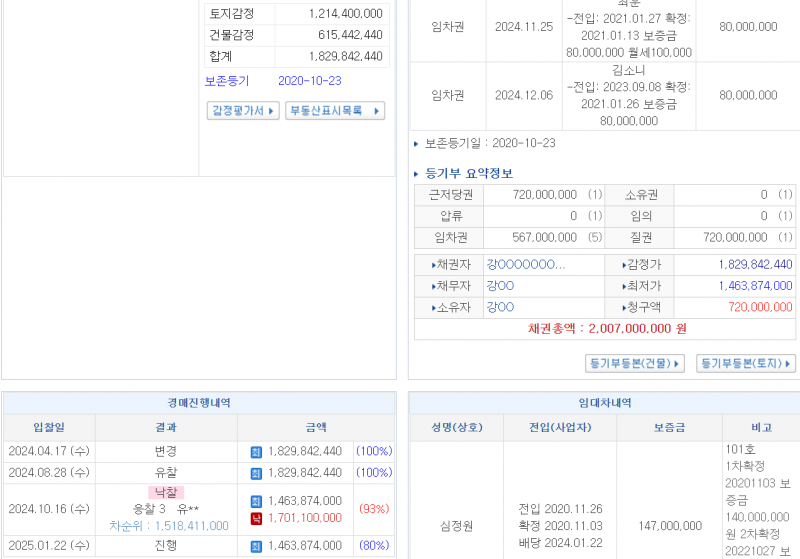The image size is (800, 559).
Task: Open the 감정평가서 appraisal report button
Action: 243,111
